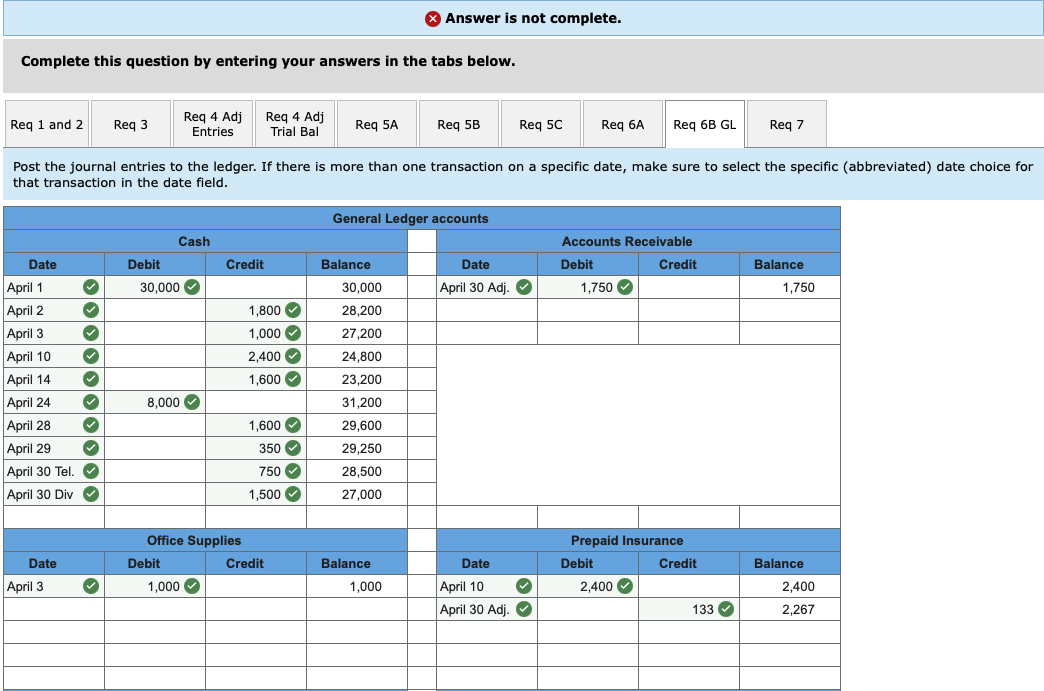
Task: Select the Req 6B GL tab
Action: (x=704, y=124)
